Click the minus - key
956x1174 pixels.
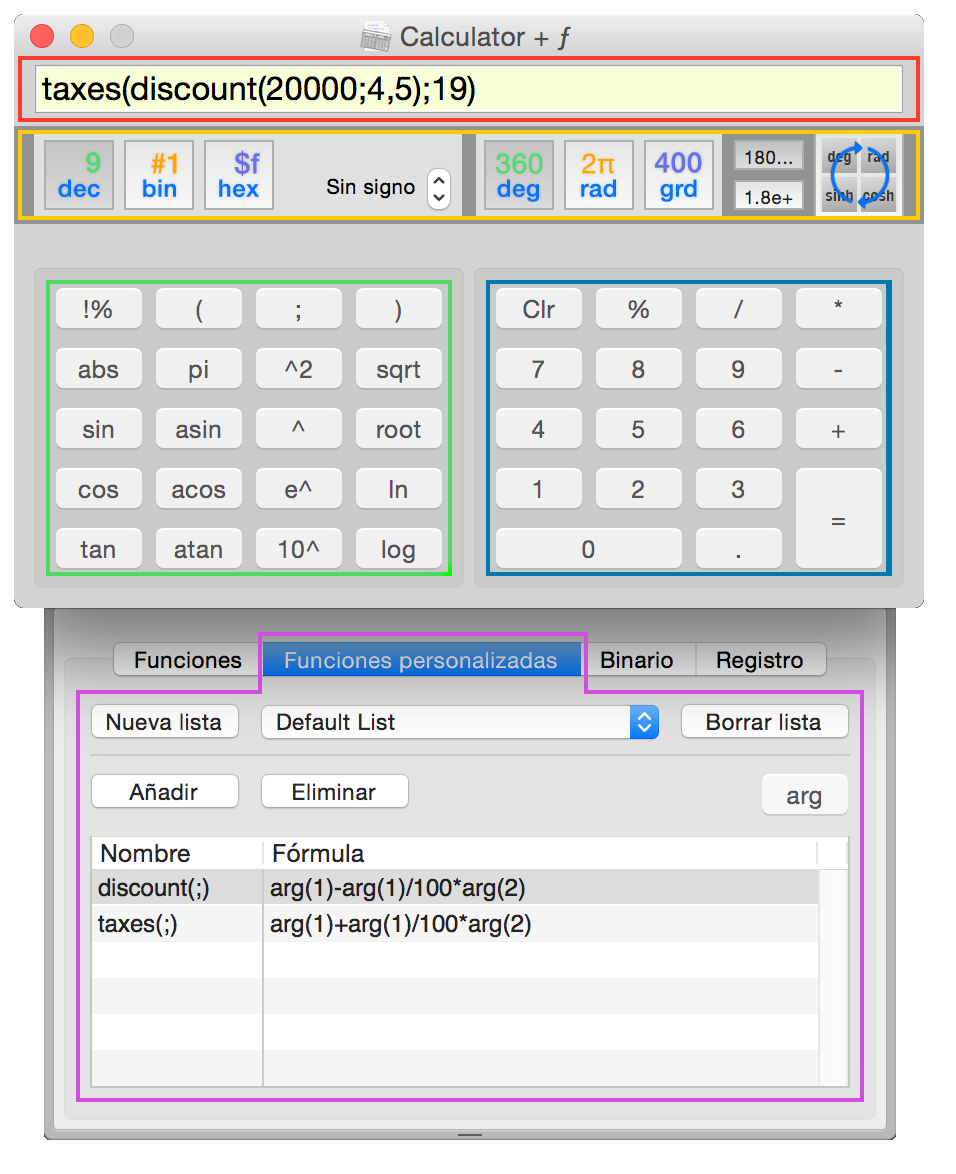click(838, 369)
